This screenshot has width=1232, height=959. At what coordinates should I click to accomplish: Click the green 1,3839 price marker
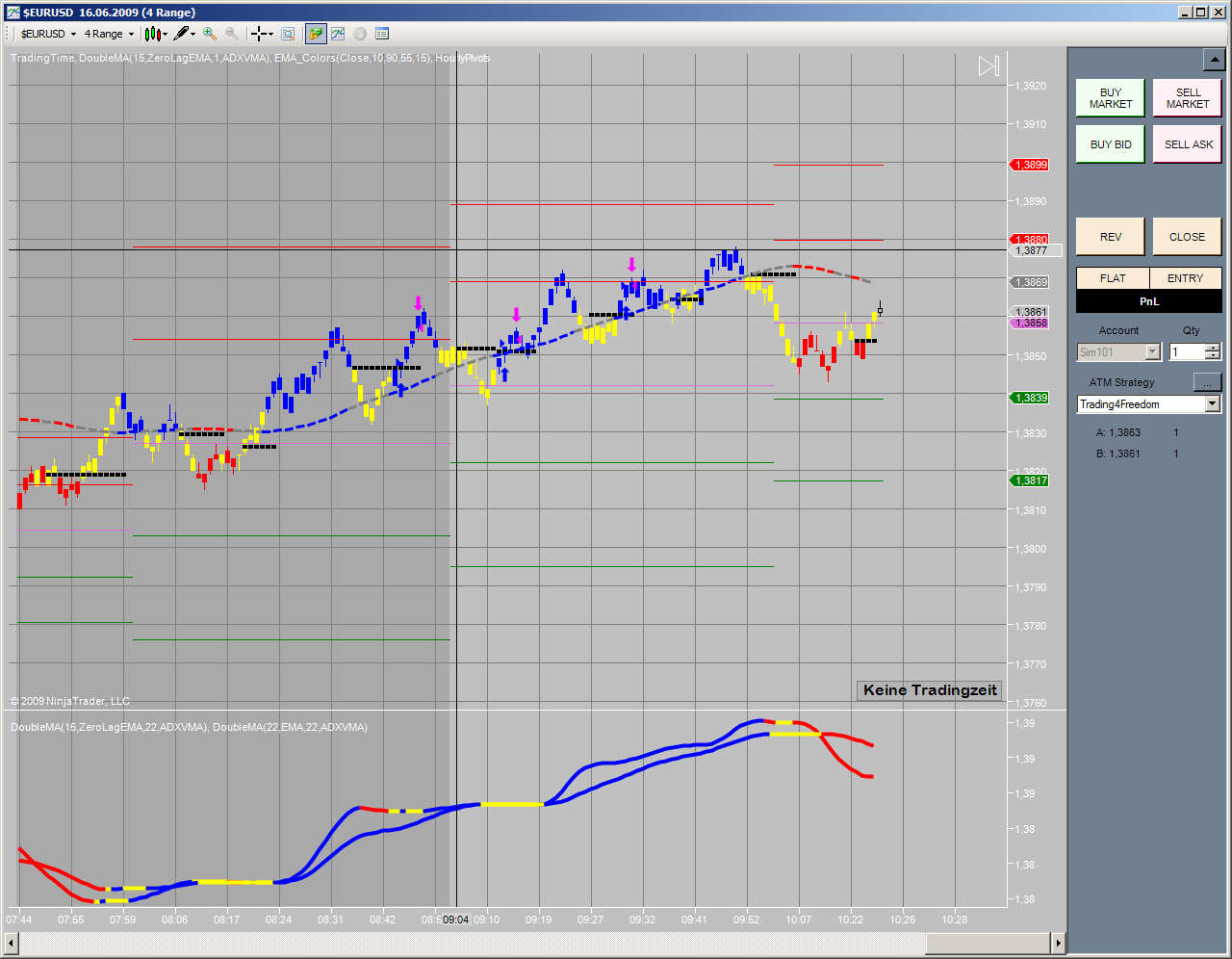1028,398
